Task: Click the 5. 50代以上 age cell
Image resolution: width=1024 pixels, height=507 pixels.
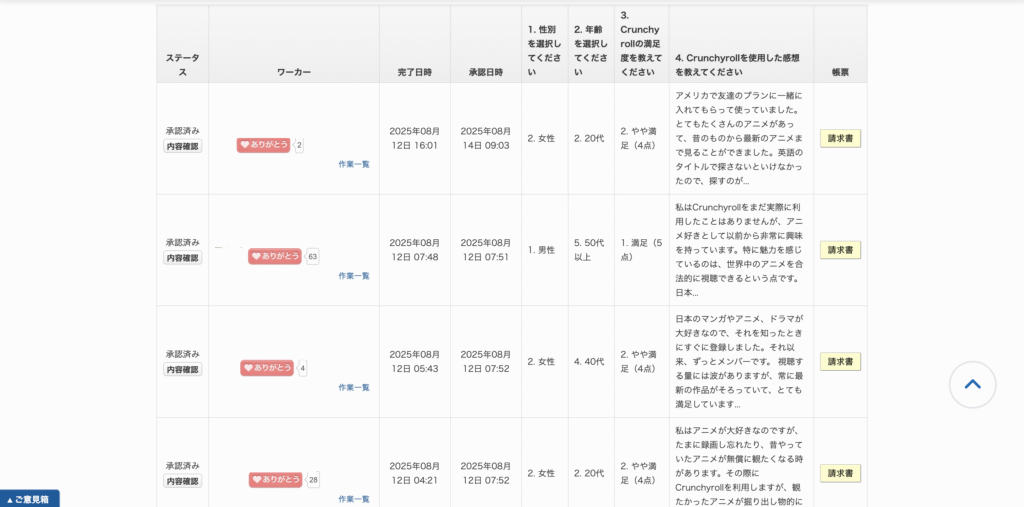Action: point(589,250)
